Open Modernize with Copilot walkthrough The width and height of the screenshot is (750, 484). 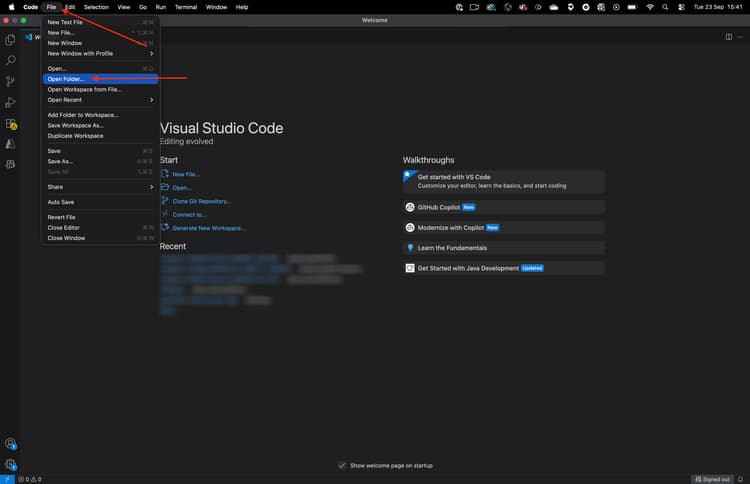click(503, 228)
